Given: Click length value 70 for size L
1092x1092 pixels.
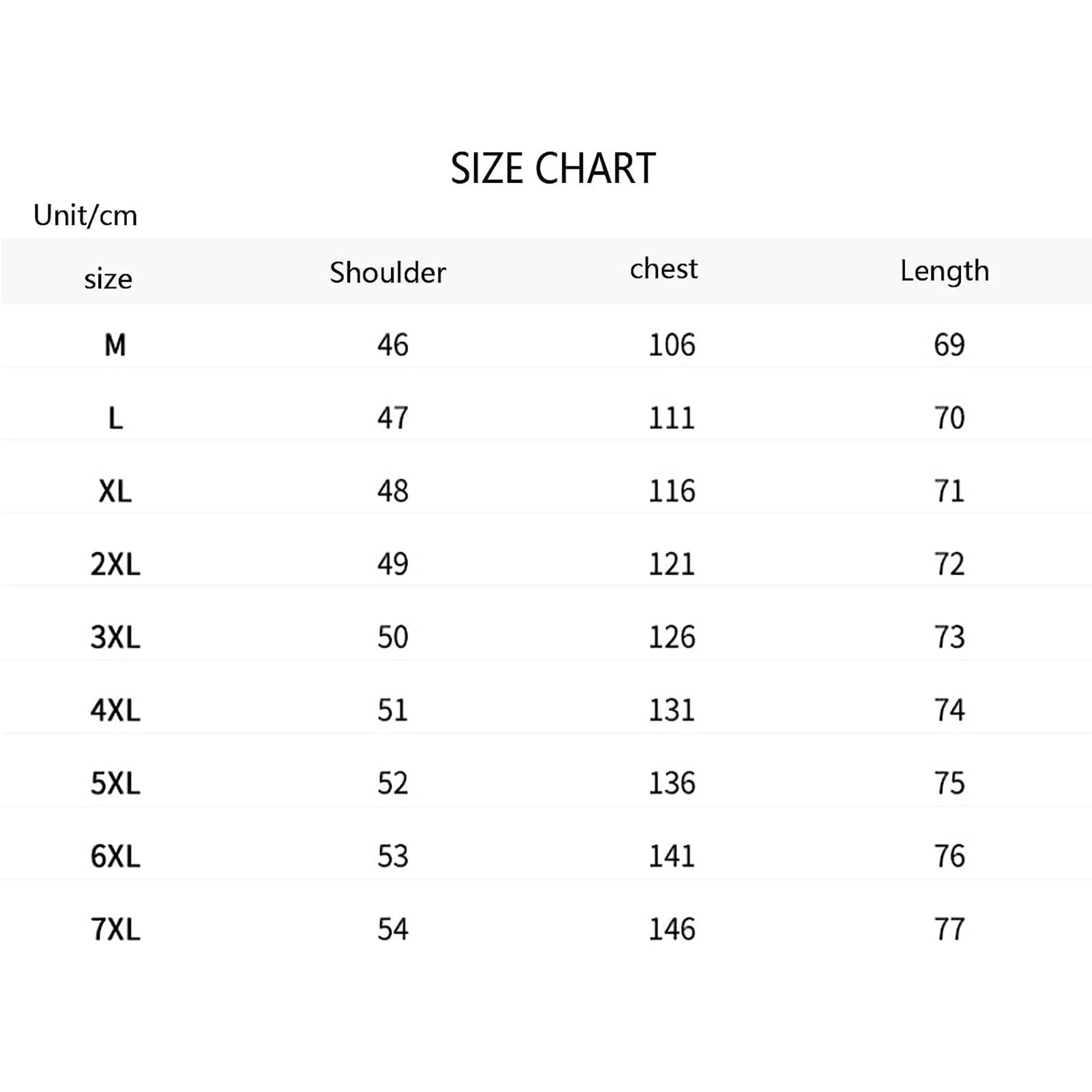Looking at the screenshot, I should point(949,418).
